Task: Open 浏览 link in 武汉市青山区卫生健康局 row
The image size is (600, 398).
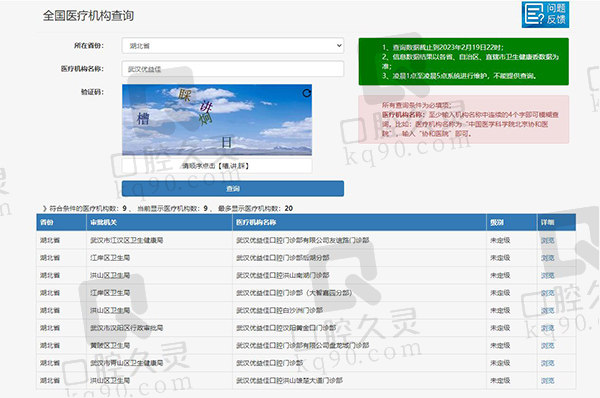Action: coord(548,363)
